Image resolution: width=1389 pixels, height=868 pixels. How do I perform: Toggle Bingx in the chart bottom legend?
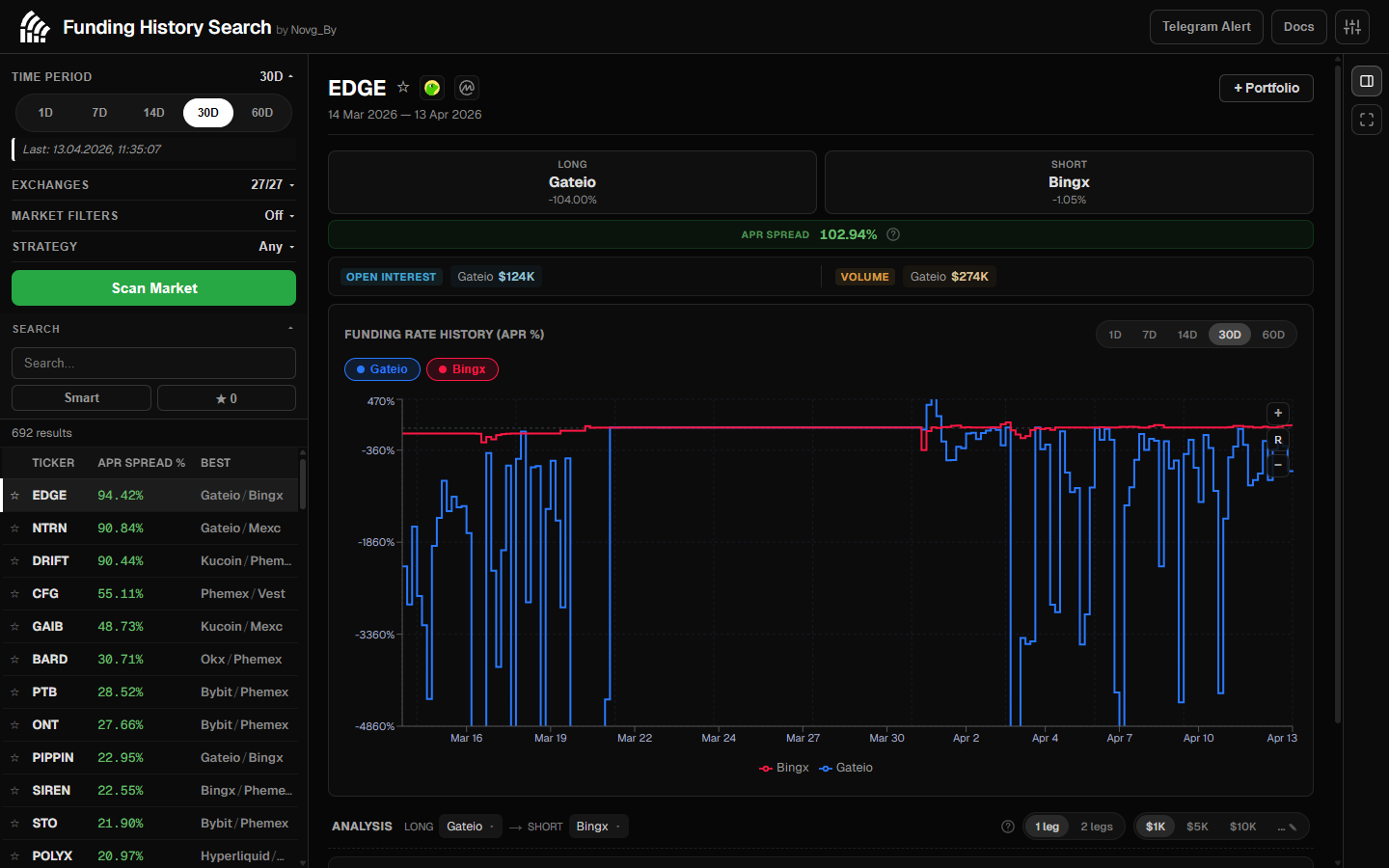pyautogui.click(x=784, y=768)
